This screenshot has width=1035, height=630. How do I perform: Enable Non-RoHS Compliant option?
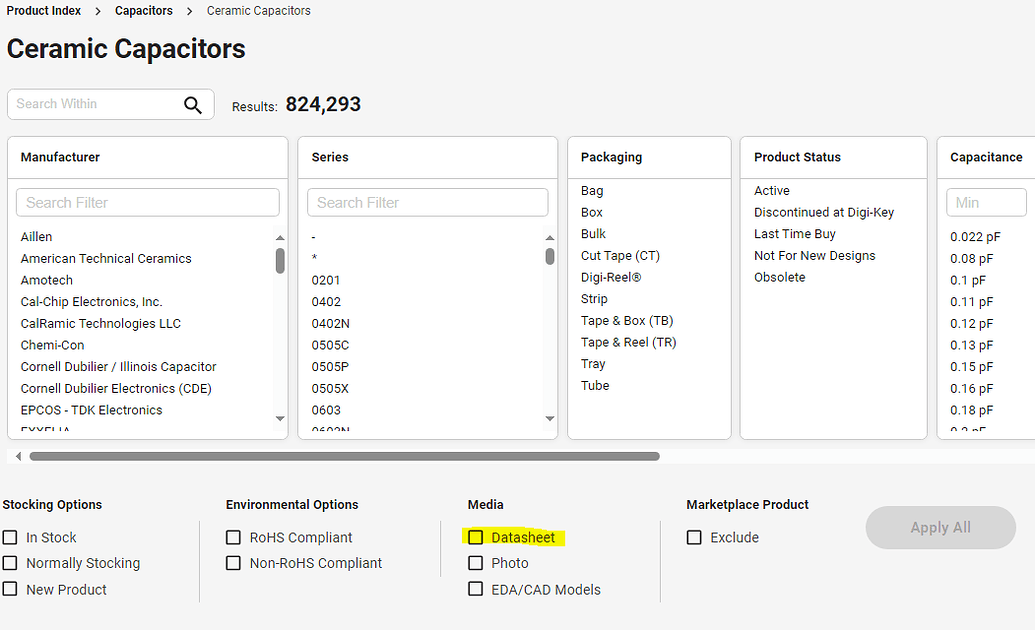[x=233, y=563]
